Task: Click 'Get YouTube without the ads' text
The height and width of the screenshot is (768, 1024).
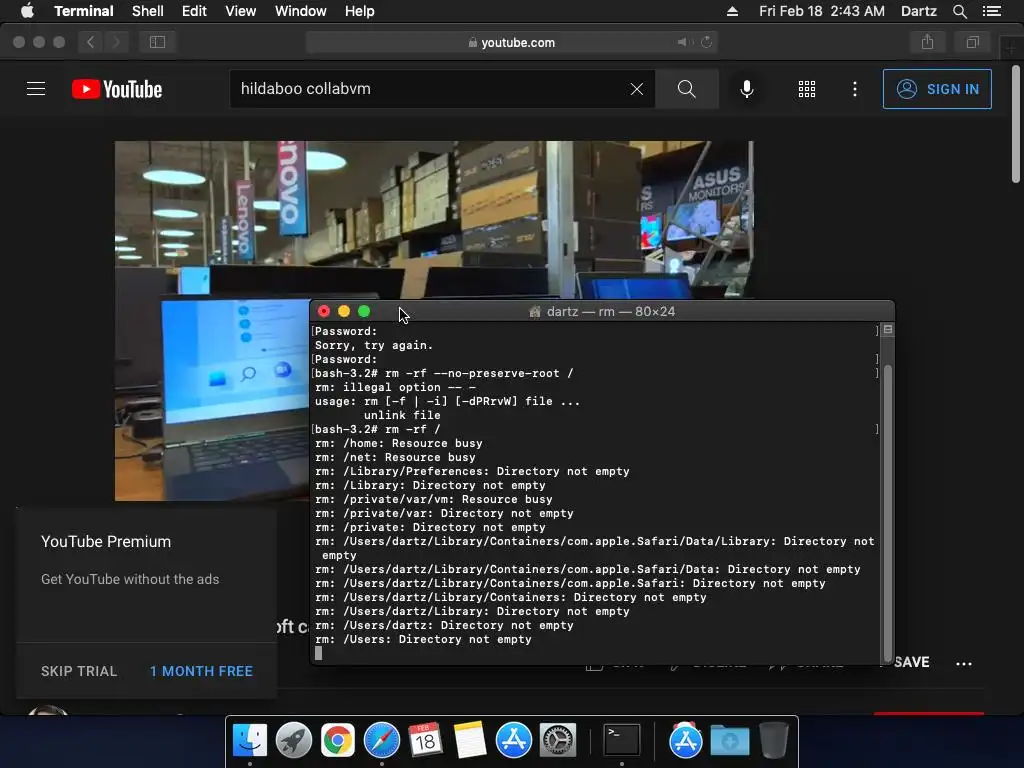Action: (130, 579)
